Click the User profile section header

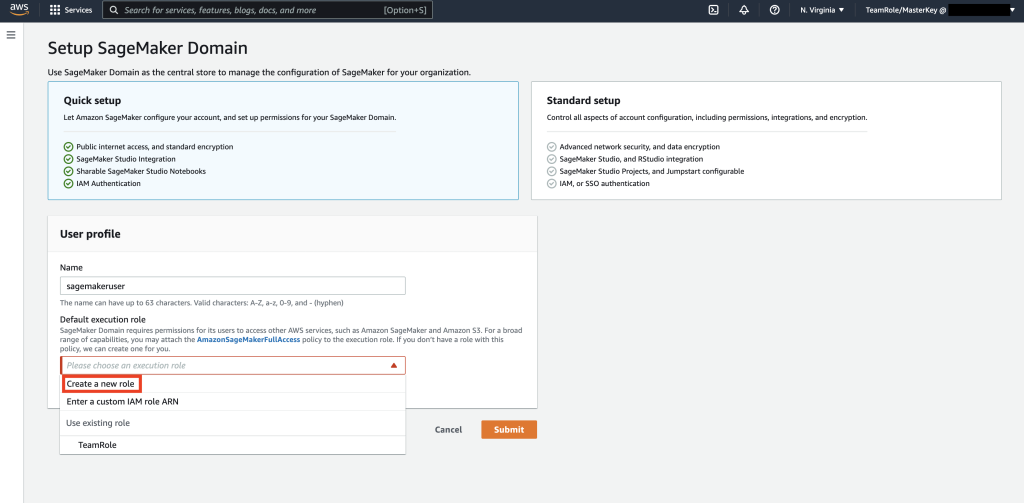pyautogui.click(x=90, y=234)
